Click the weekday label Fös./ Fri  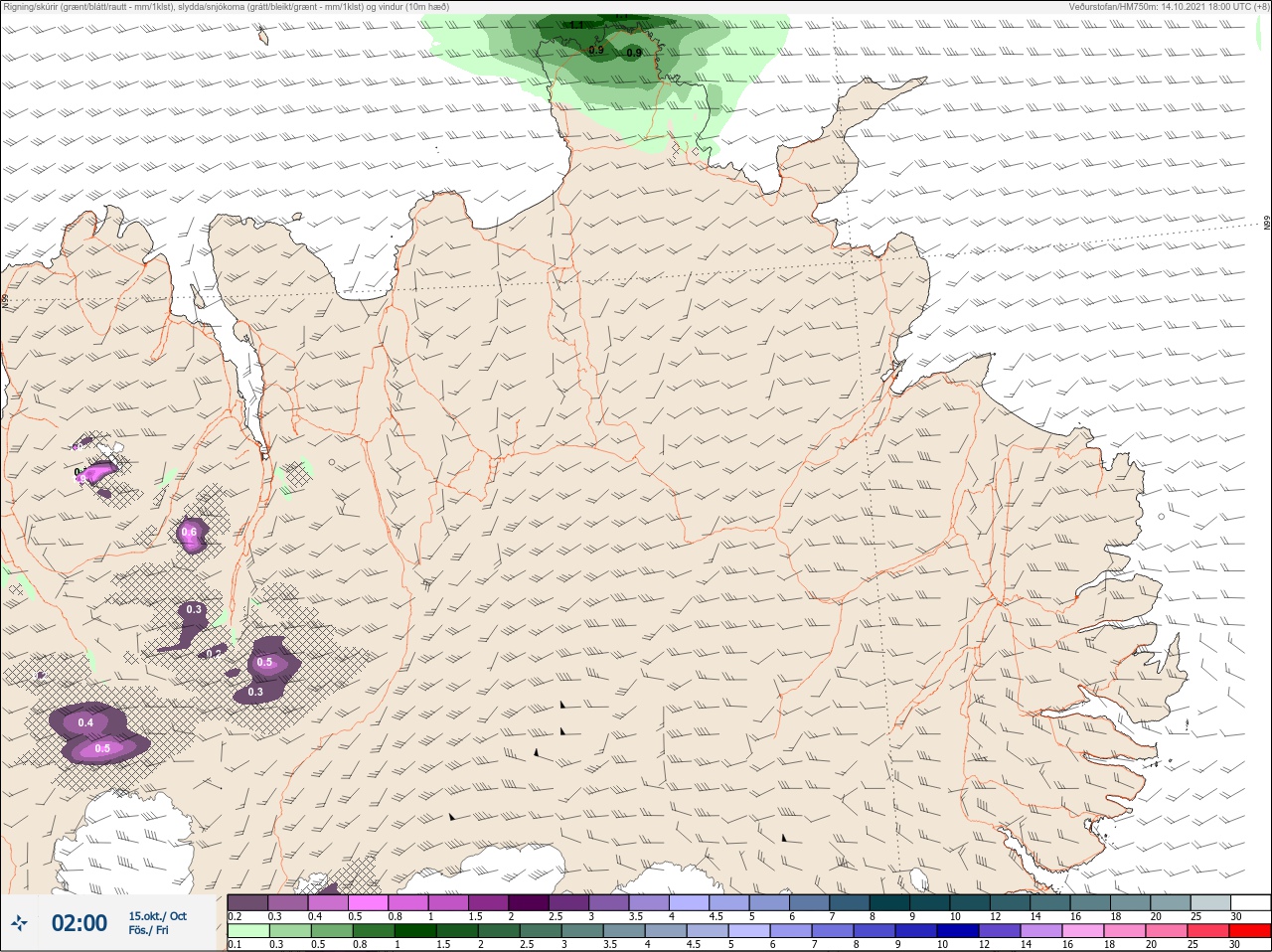tap(148, 931)
